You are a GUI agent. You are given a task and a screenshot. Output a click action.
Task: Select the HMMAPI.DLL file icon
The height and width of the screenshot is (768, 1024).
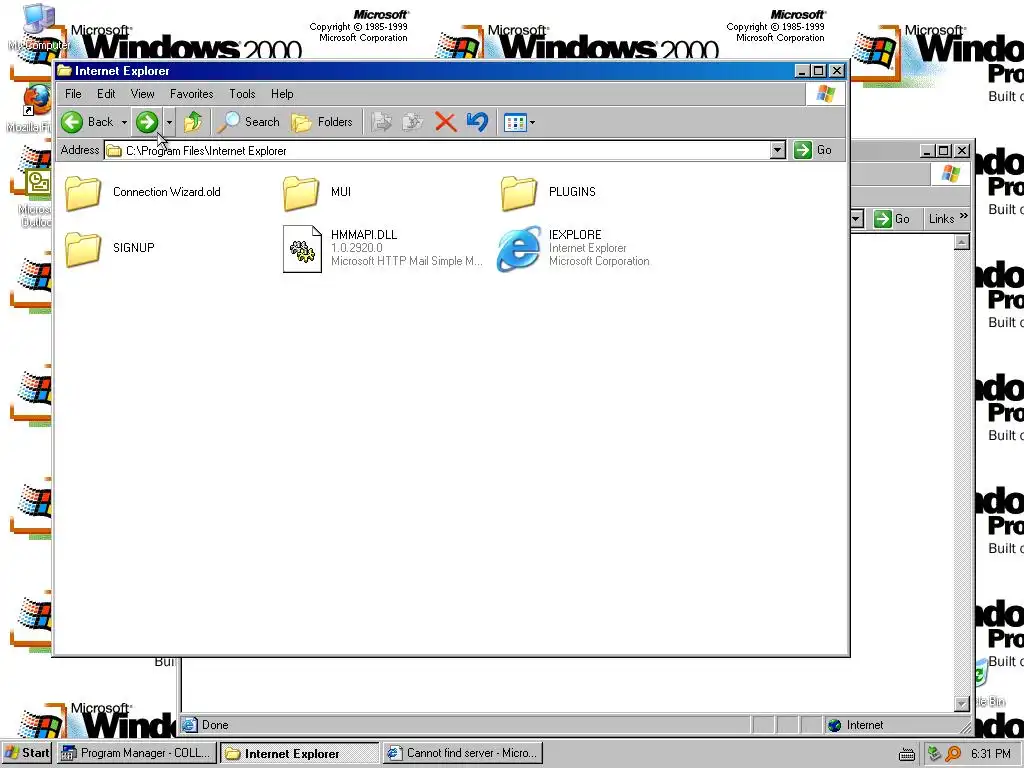[x=302, y=249]
